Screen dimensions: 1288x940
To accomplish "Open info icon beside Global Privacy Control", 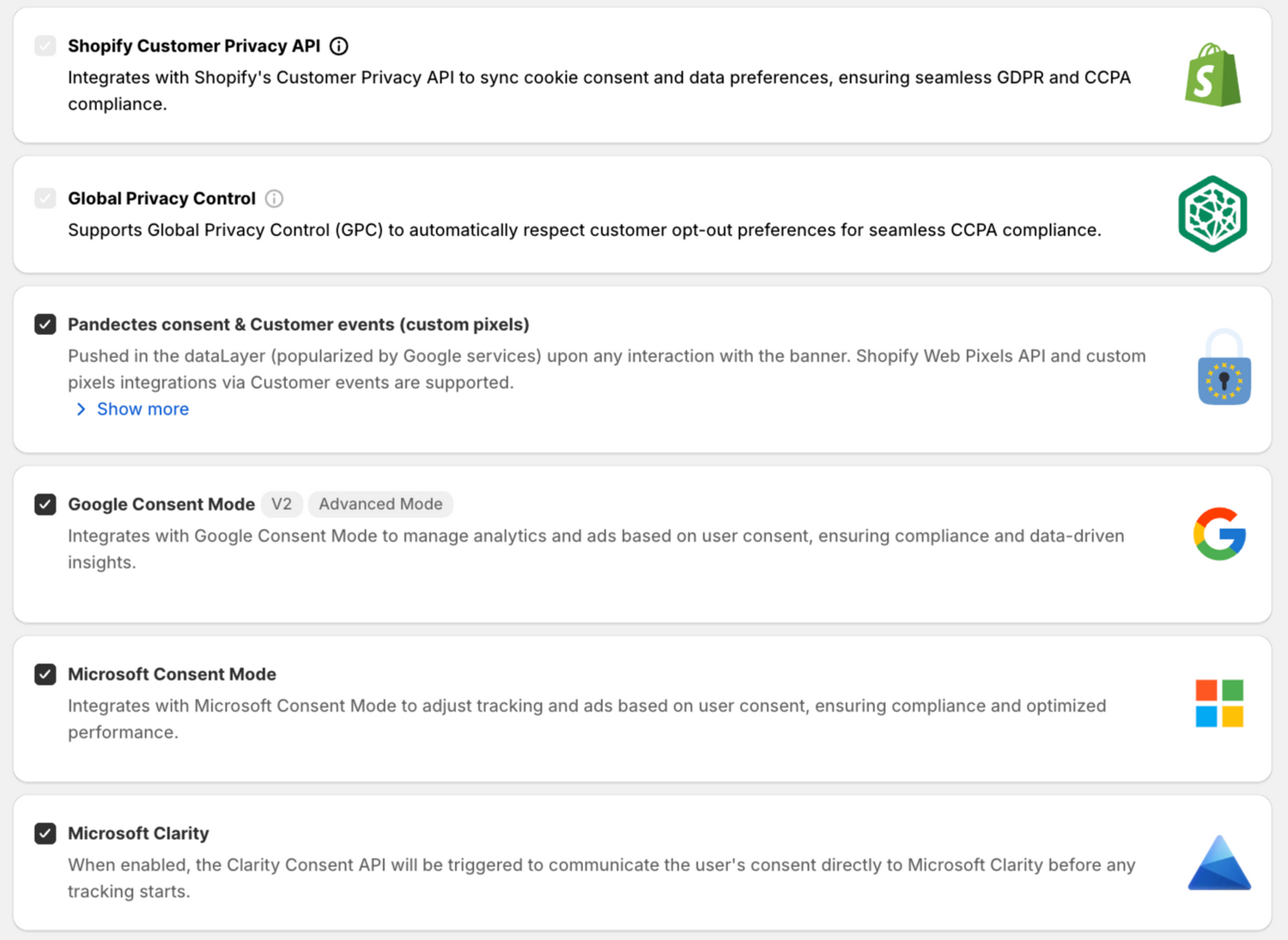I will point(274,199).
